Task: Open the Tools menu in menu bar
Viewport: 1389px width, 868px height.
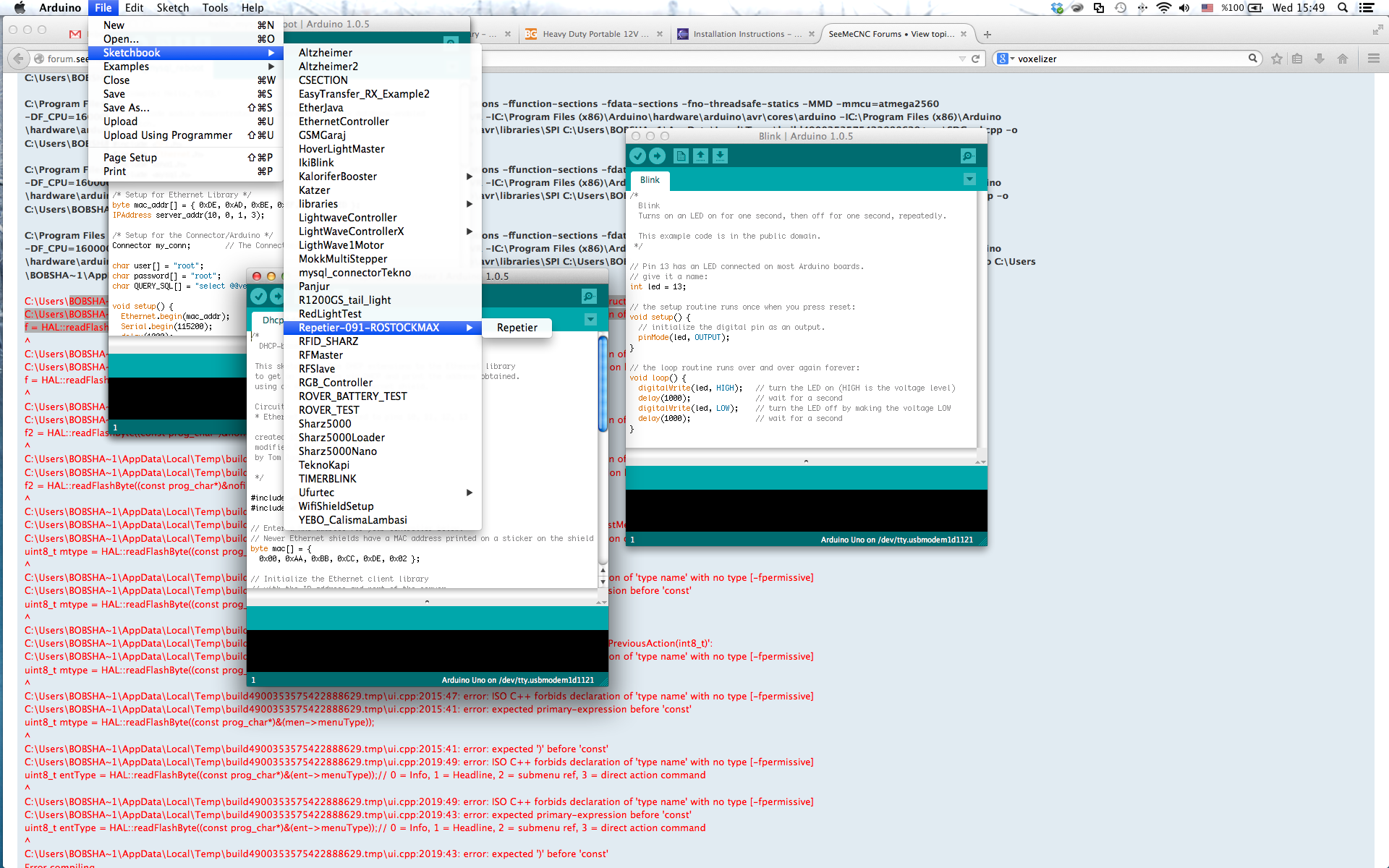Action: (x=215, y=8)
